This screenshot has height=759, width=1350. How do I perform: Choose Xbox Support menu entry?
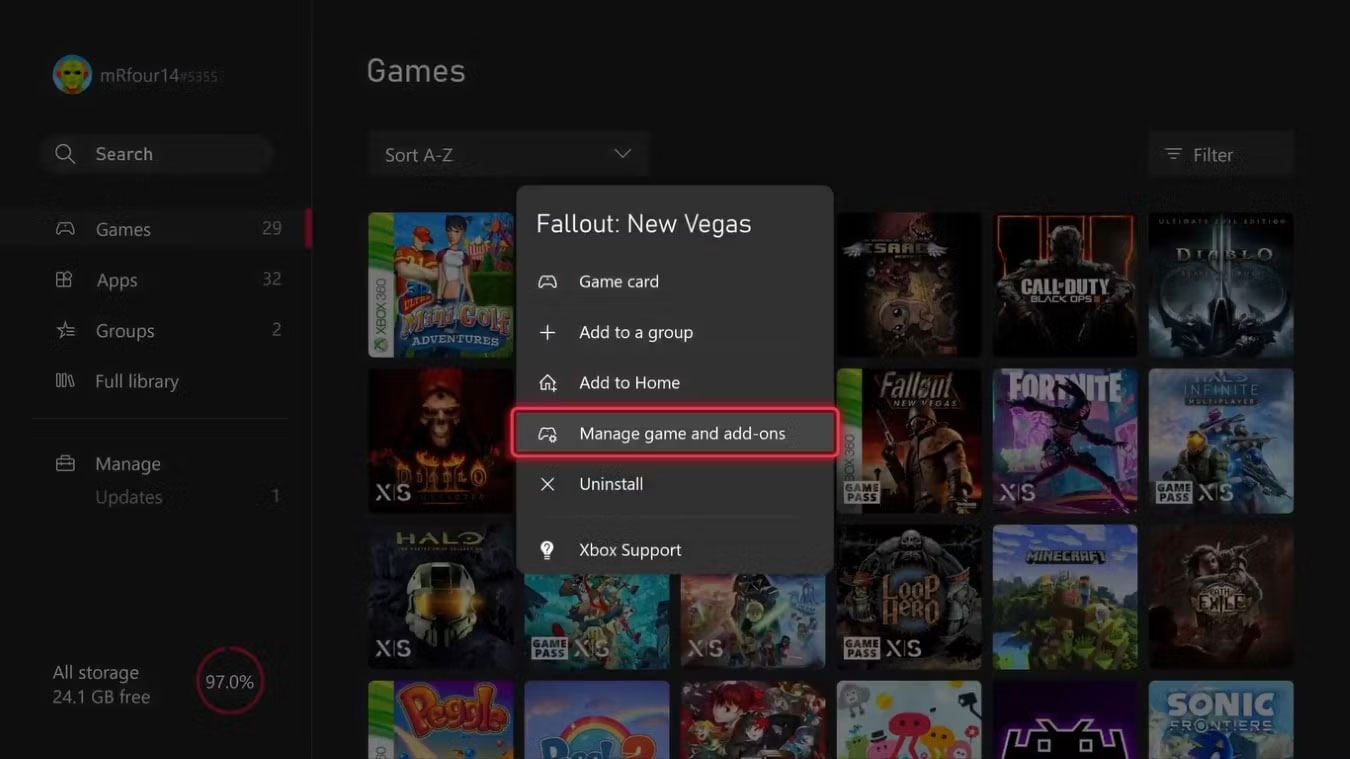675,550
